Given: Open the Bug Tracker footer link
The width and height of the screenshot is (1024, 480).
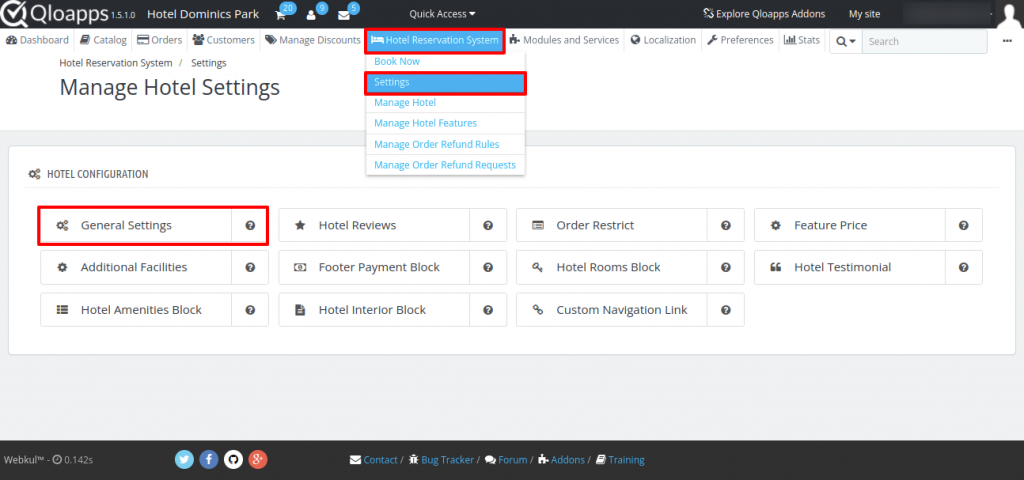Looking at the screenshot, I should (441, 460).
